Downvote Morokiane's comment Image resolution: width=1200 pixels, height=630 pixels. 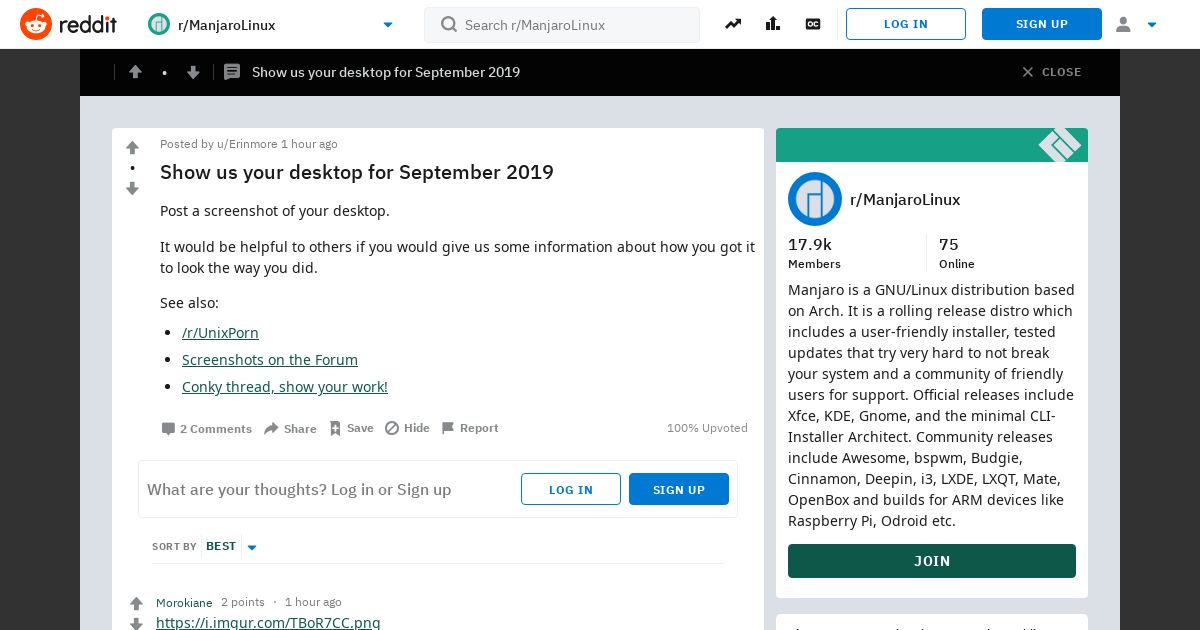(x=136, y=624)
